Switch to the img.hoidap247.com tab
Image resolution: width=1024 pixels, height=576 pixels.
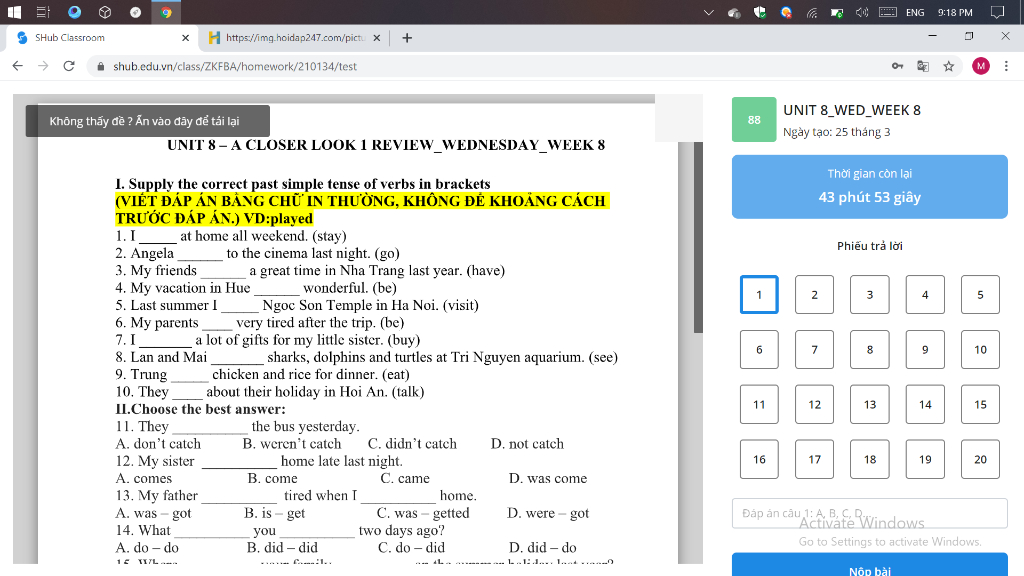[294, 38]
